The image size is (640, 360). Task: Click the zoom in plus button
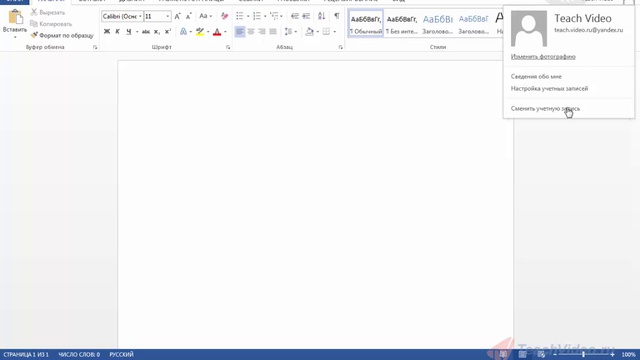612,355
